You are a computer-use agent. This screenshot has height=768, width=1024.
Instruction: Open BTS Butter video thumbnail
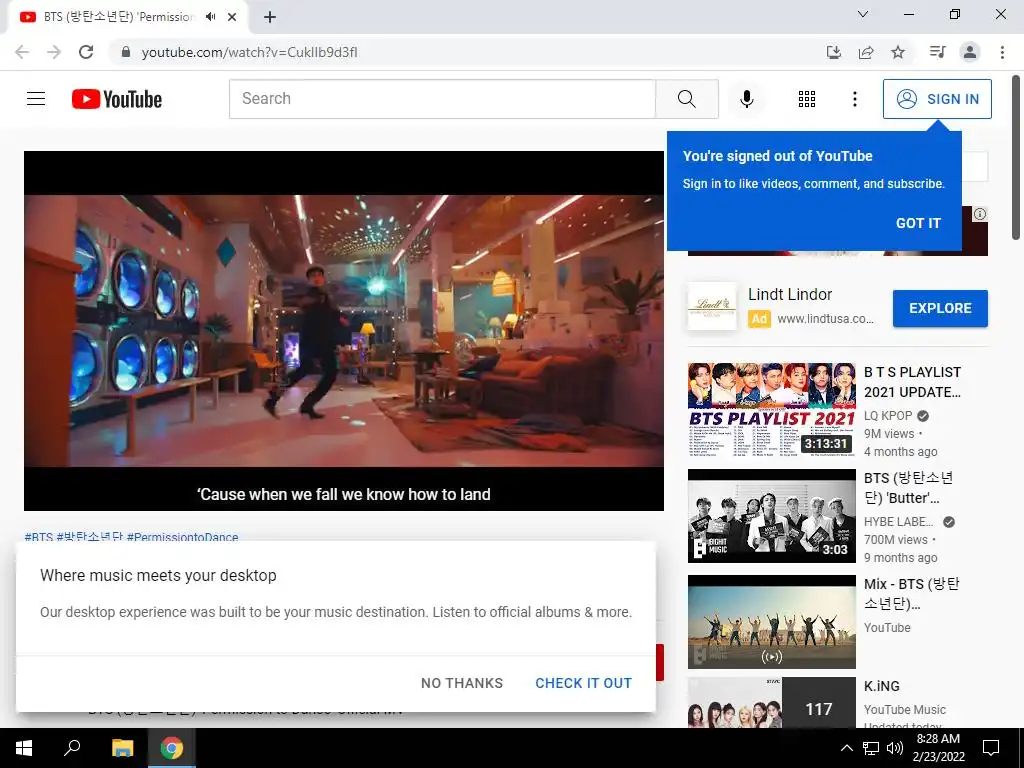click(771, 516)
